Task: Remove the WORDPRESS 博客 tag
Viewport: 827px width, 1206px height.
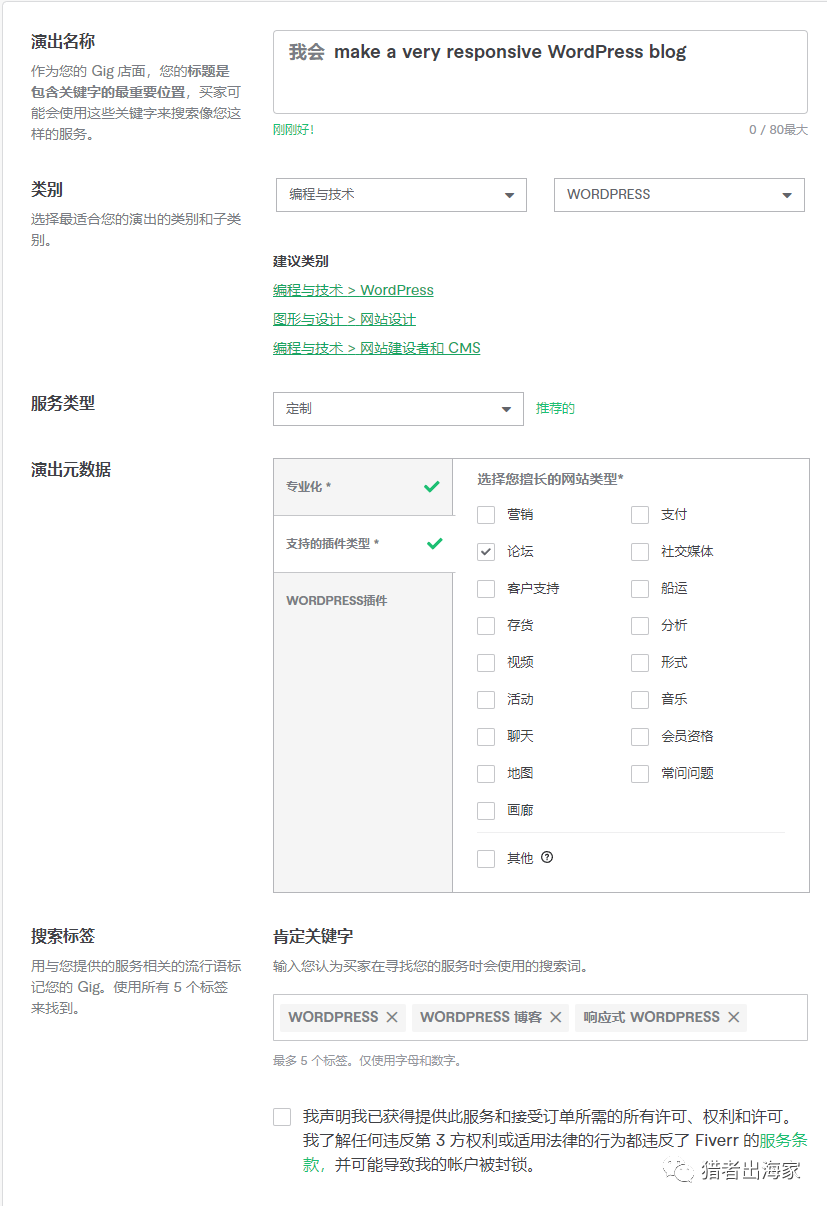Action: pyautogui.click(x=556, y=1017)
